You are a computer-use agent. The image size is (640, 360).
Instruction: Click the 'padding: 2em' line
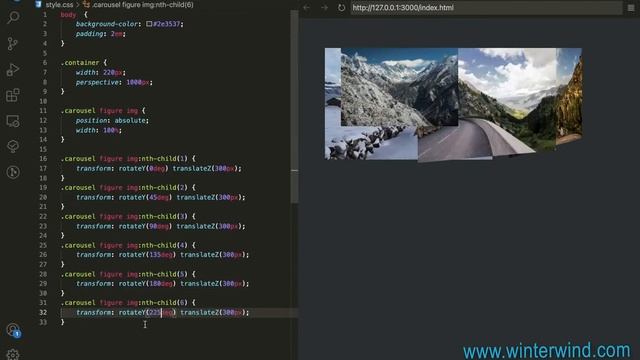click(100, 34)
